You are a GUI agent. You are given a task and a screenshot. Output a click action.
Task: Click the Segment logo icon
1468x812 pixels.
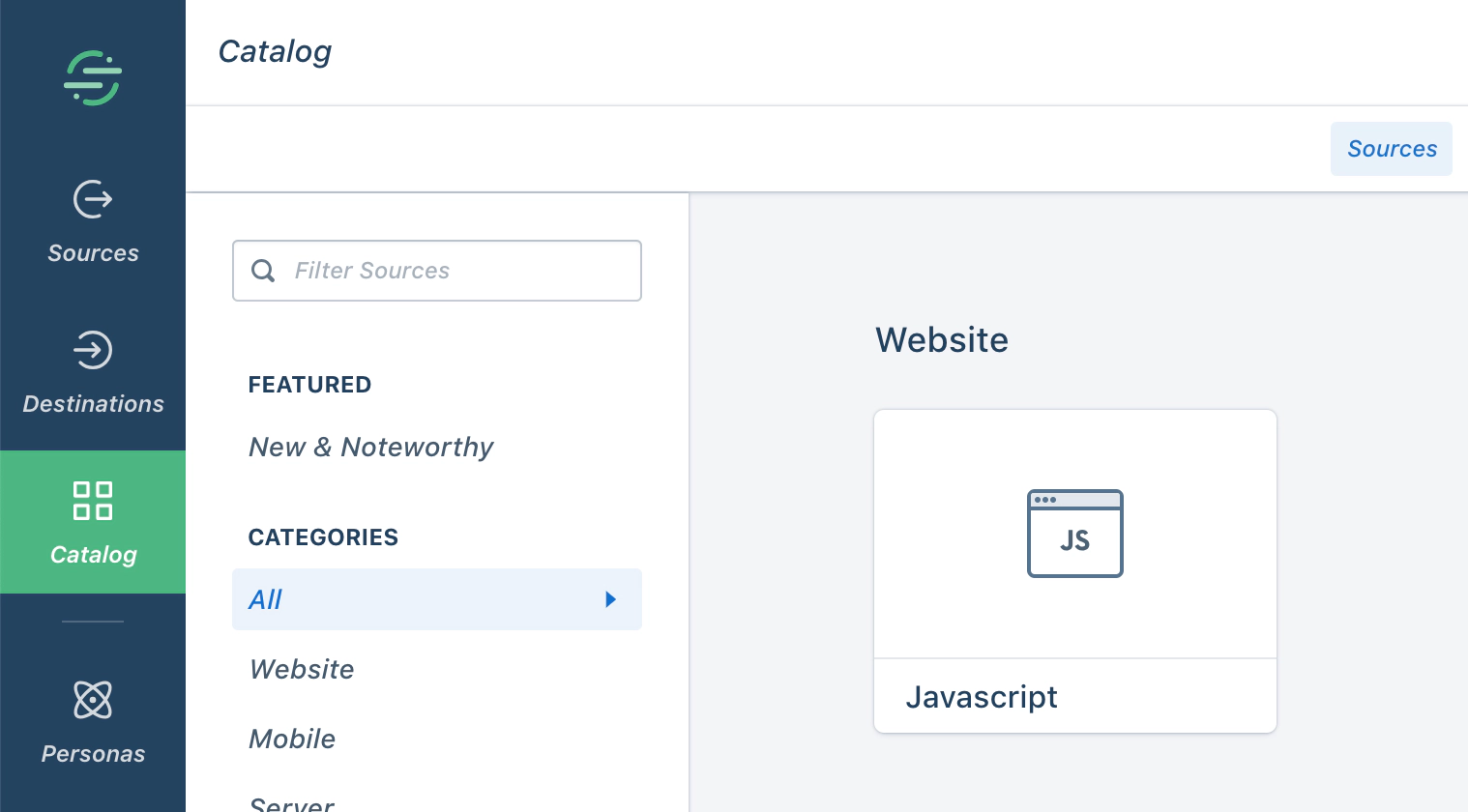[93, 77]
